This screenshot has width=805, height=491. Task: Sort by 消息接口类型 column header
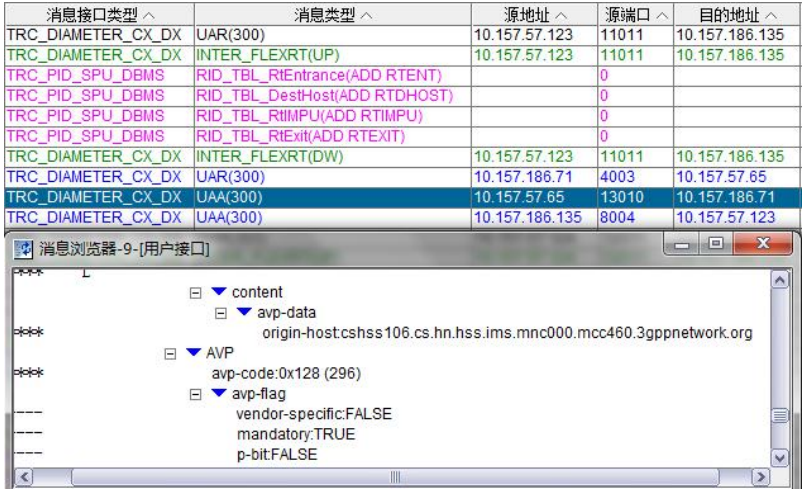click(x=95, y=14)
